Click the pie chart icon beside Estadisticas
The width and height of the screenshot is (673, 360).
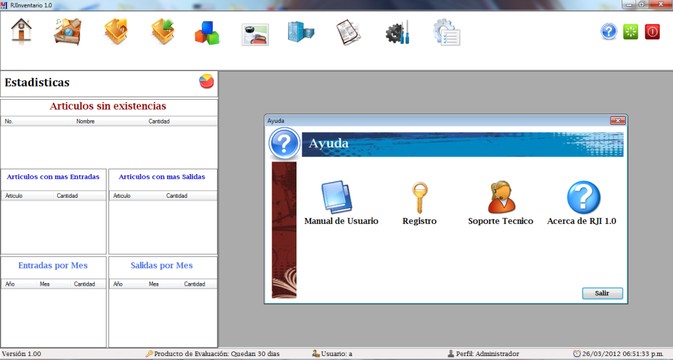point(206,81)
